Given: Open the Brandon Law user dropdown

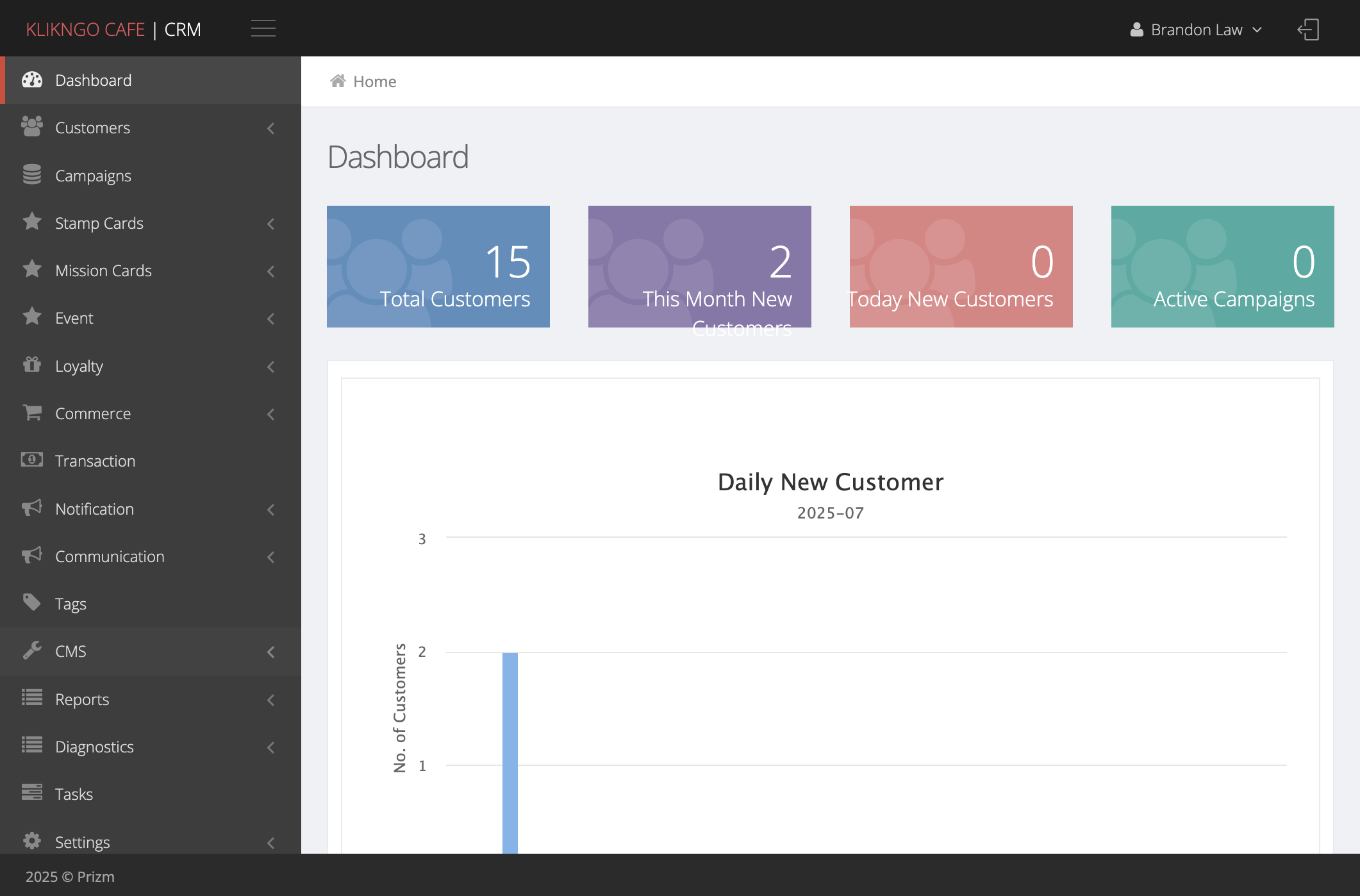Looking at the screenshot, I should point(1196,29).
